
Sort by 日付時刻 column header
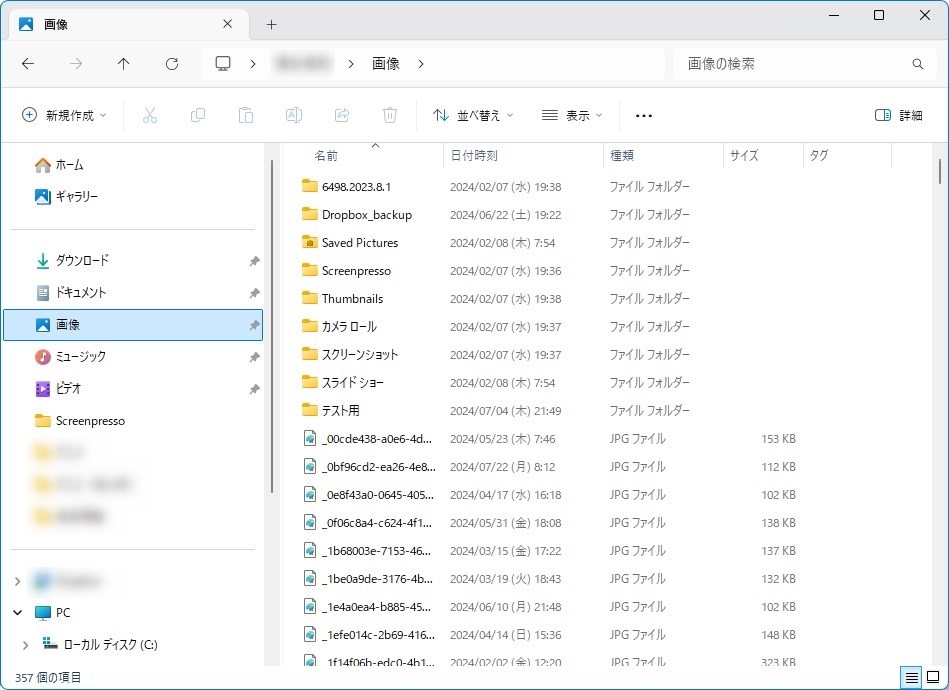pyautogui.click(x=474, y=156)
